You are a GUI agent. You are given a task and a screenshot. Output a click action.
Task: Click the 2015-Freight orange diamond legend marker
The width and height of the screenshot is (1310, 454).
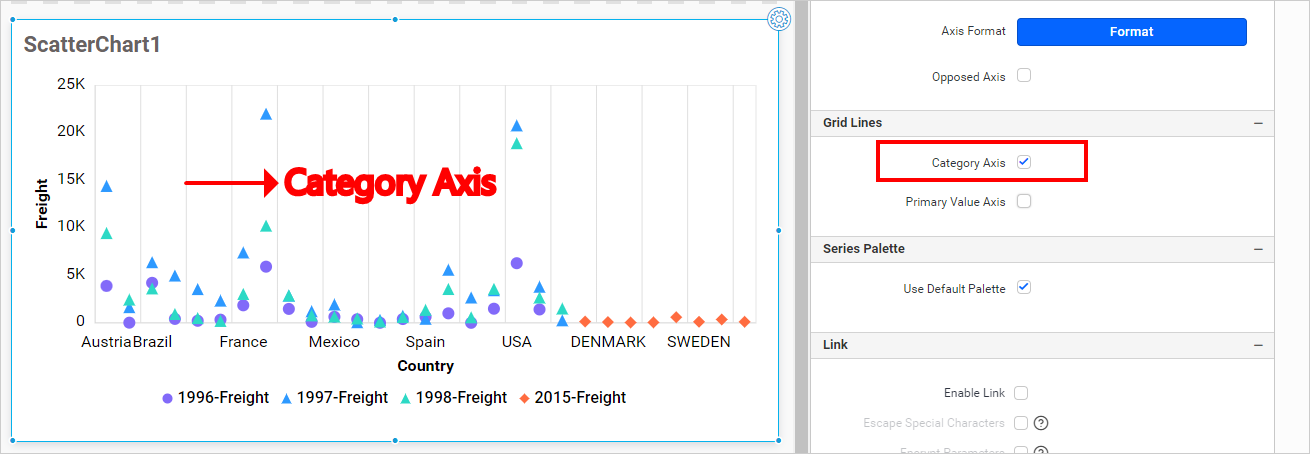(x=524, y=398)
